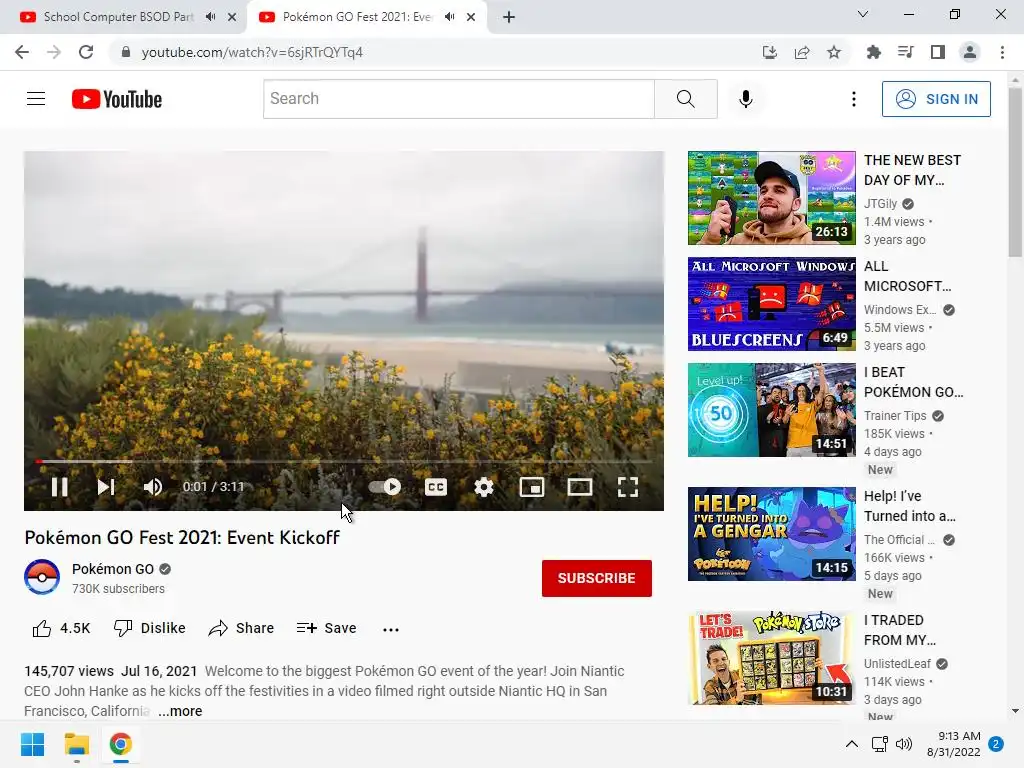Click the YouTube Search input field
Screen dimensions: 1024x768
tap(458, 99)
